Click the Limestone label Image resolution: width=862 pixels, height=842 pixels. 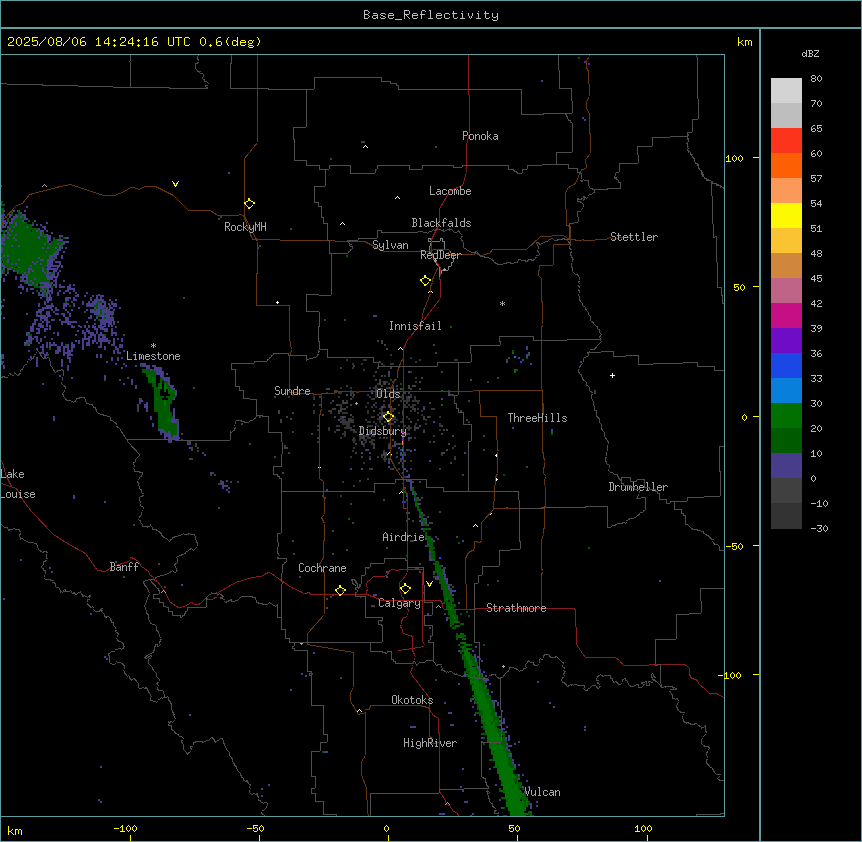[x=153, y=356]
